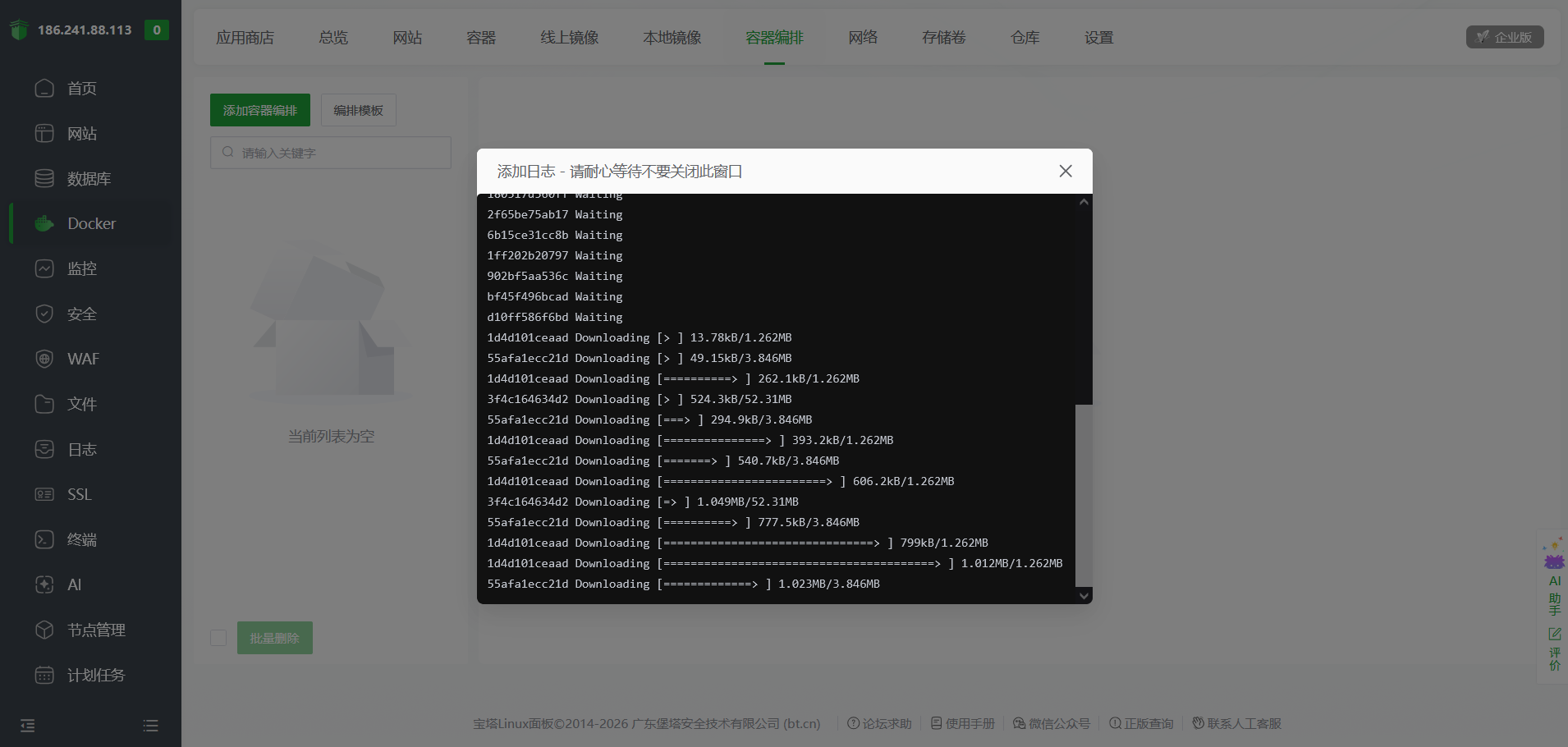Click the server IP 186.241.88.113 text
The height and width of the screenshot is (747, 1568).
85,30
